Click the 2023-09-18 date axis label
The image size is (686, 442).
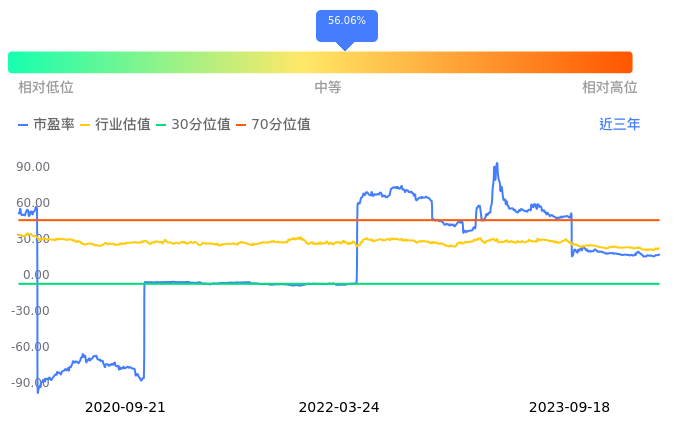pos(569,408)
